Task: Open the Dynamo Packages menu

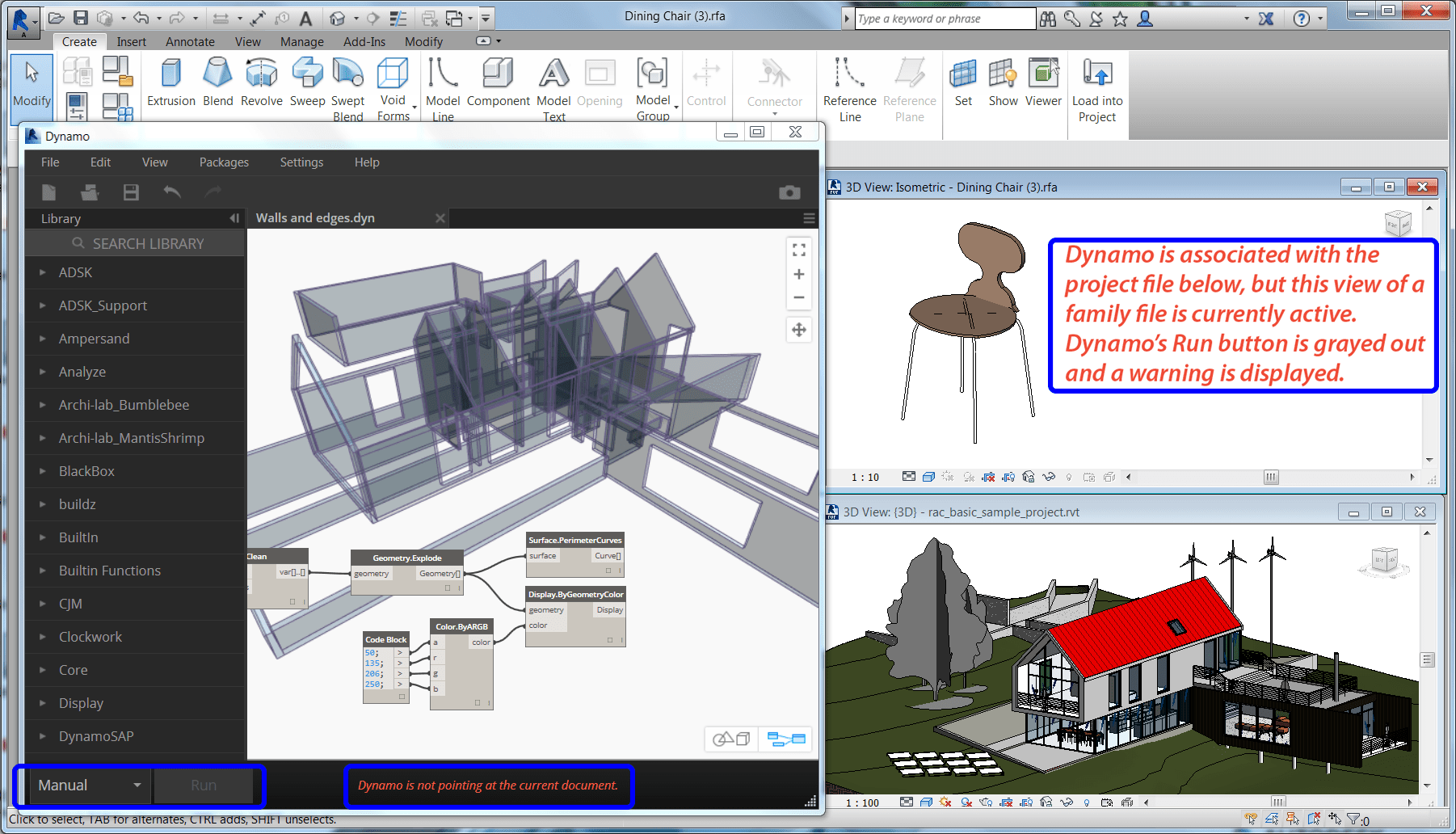Action: pyautogui.click(x=224, y=162)
